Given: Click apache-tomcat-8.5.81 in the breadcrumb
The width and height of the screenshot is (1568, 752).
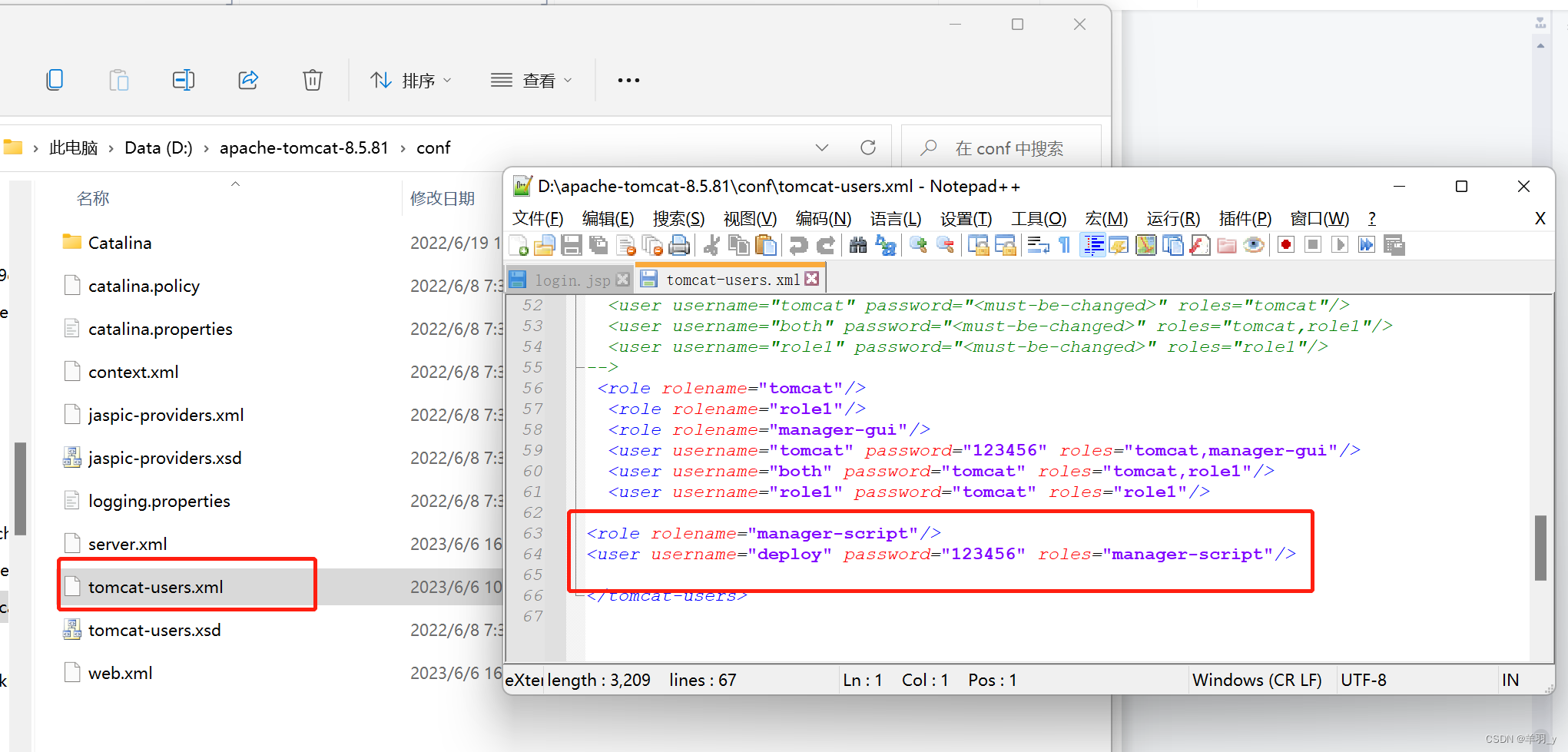Looking at the screenshot, I should point(304,147).
